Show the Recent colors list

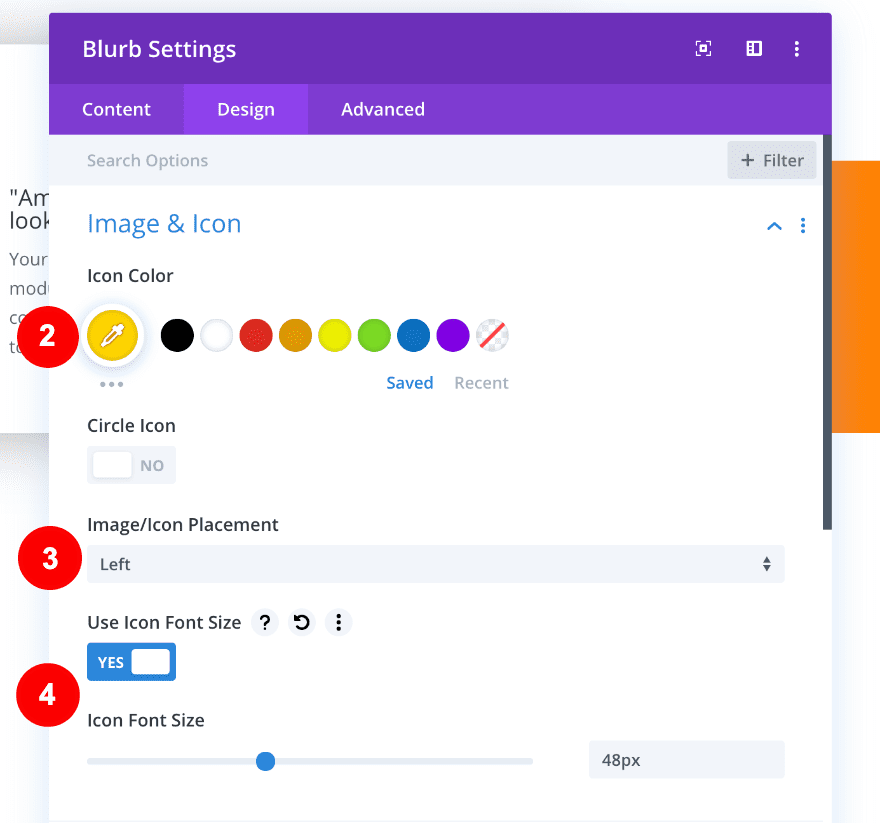[481, 383]
